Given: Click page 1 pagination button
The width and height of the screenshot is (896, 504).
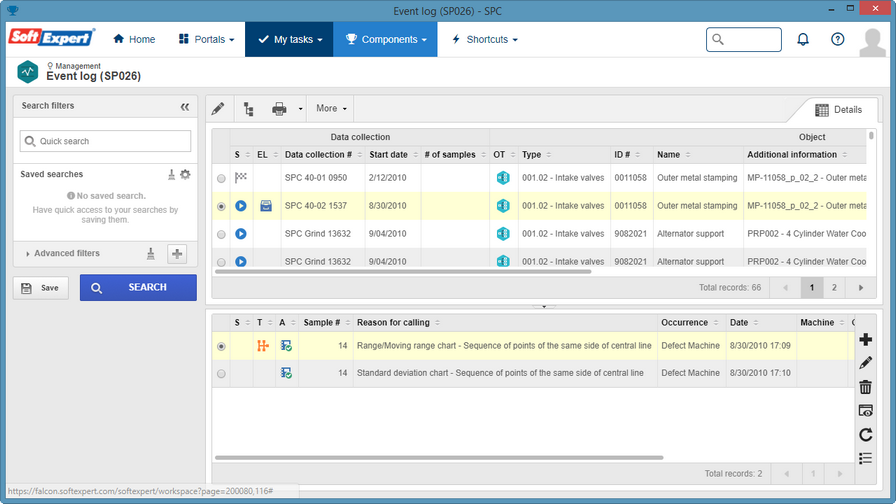Looking at the screenshot, I should point(811,287).
